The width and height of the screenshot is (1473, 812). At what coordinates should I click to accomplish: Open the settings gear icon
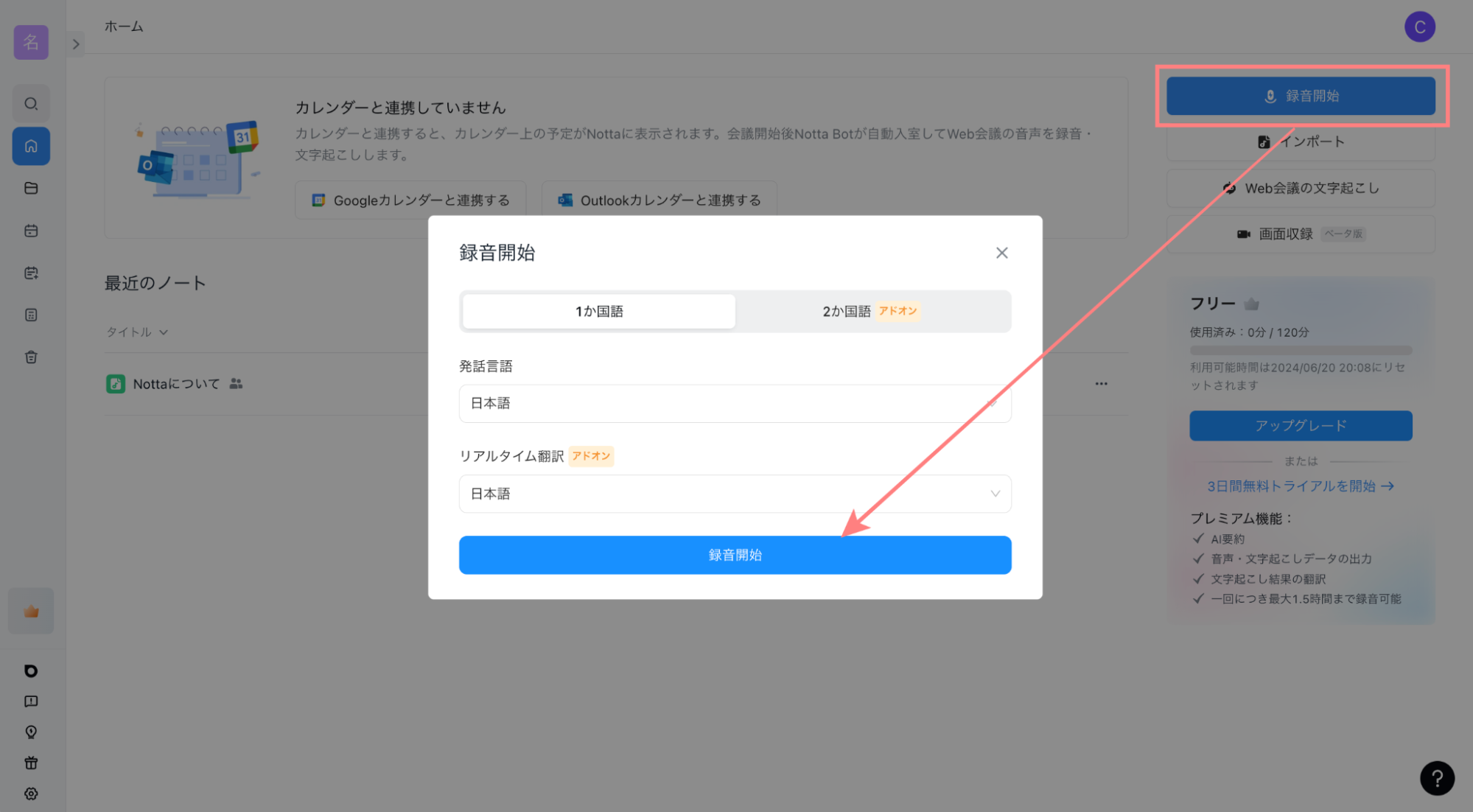pos(31,794)
